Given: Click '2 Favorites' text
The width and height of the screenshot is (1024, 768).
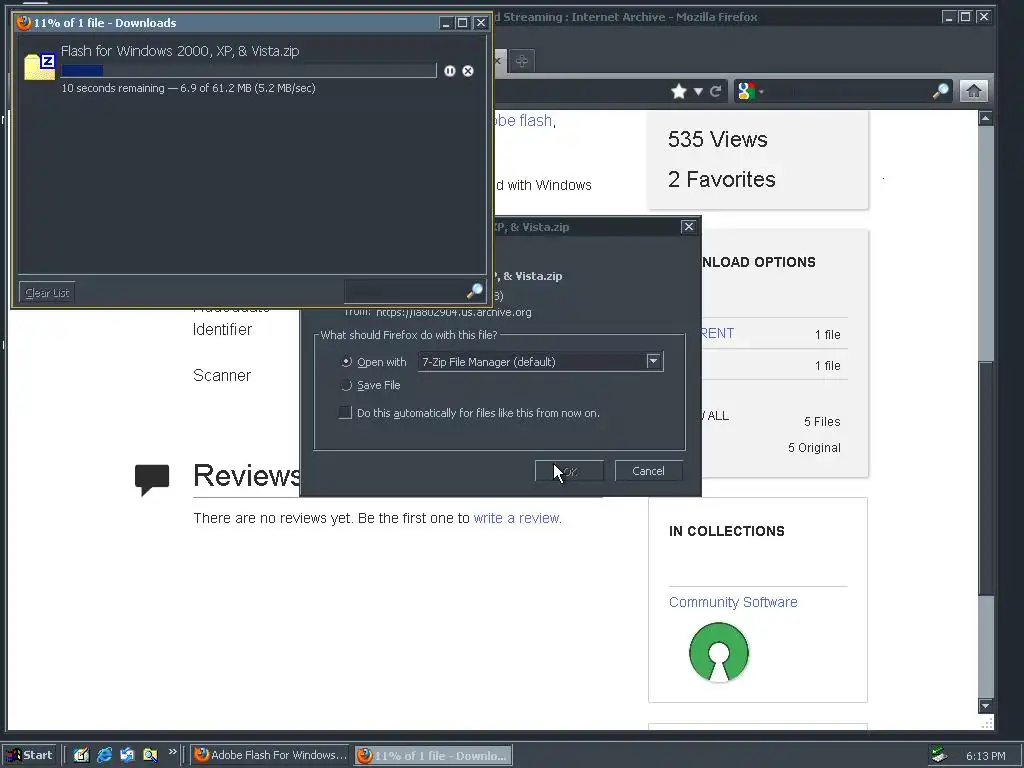Looking at the screenshot, I should click(722, 179).
